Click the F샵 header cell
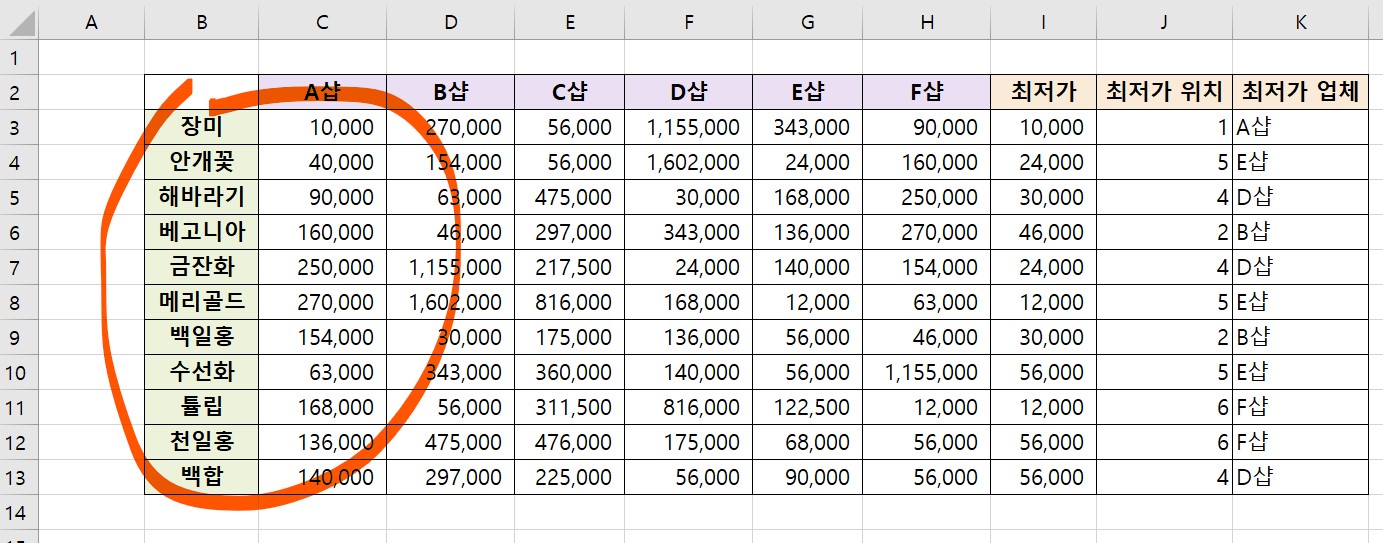 pyautogui.click(x=927, y=92)
